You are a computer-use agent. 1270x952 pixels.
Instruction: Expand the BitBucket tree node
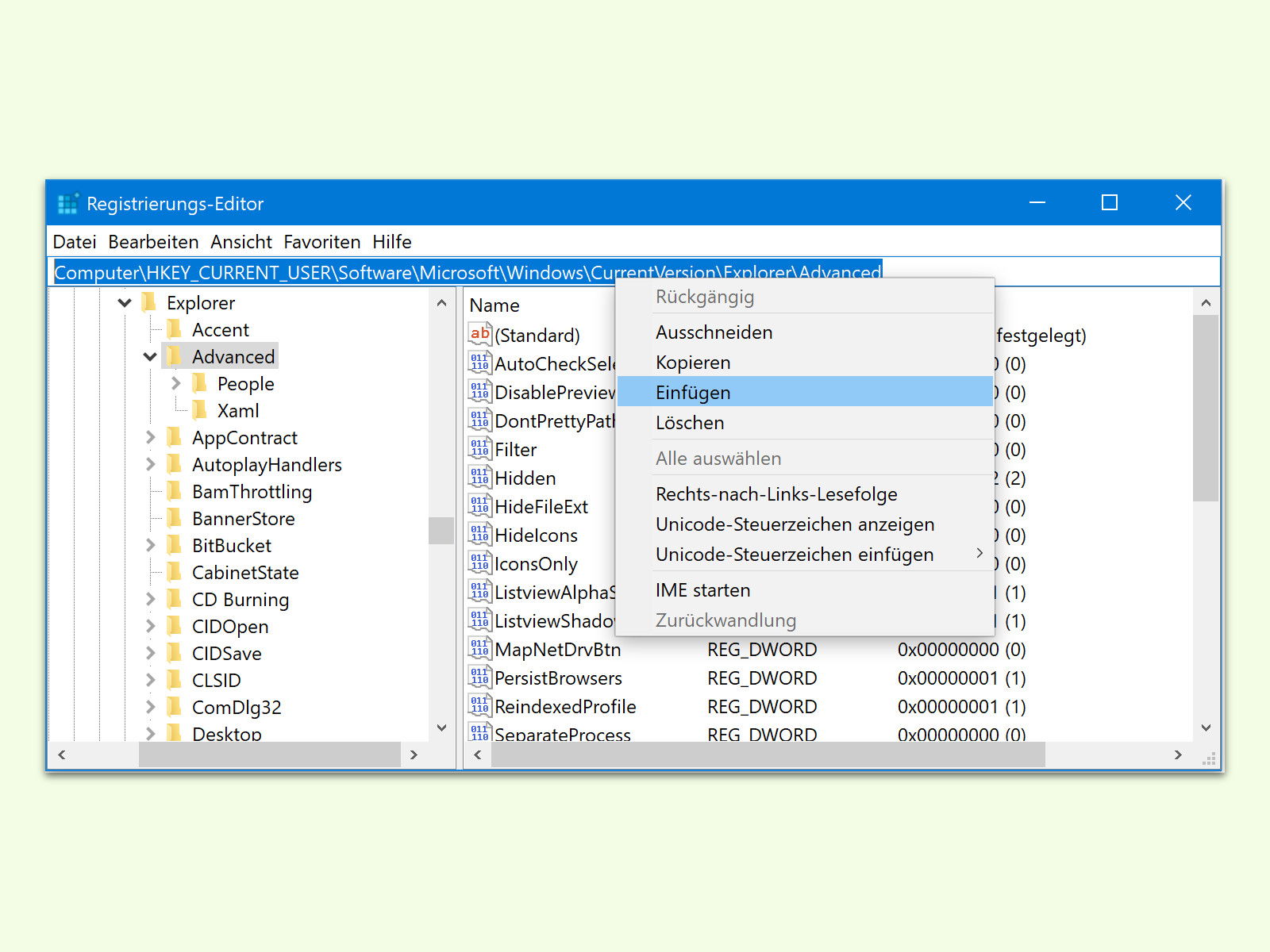click(151, 545)
